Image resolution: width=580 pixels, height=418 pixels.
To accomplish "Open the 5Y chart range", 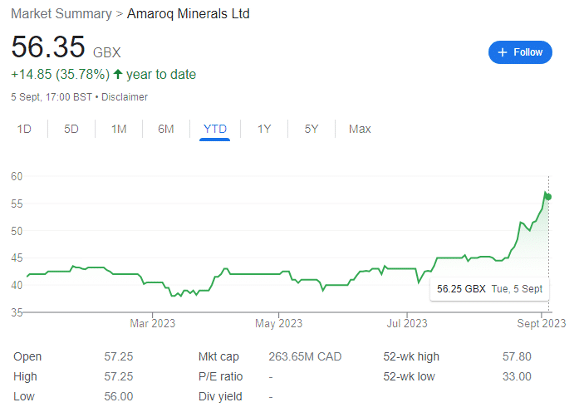I will 311,129.
